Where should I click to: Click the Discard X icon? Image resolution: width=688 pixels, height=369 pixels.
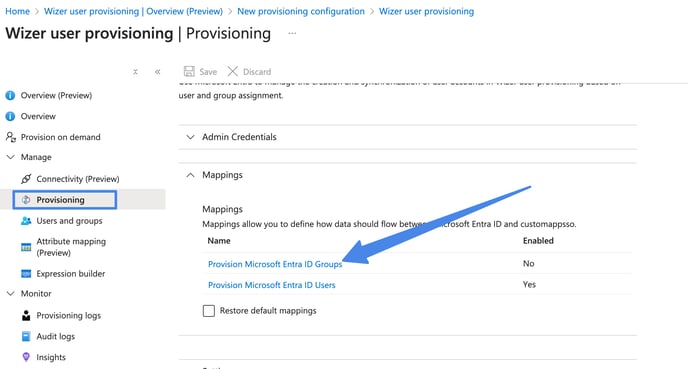click(x=233, y=72)
